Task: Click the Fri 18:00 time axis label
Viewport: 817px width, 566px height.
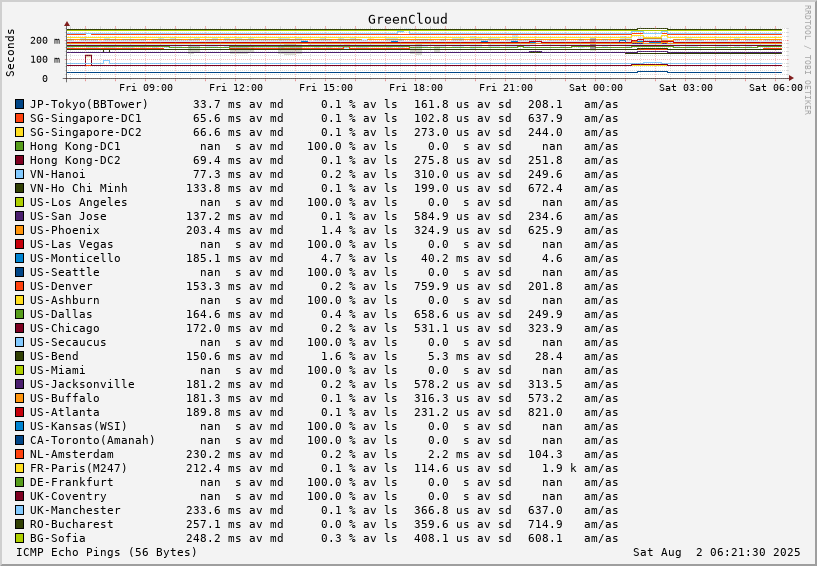Action: pos(416,88)
